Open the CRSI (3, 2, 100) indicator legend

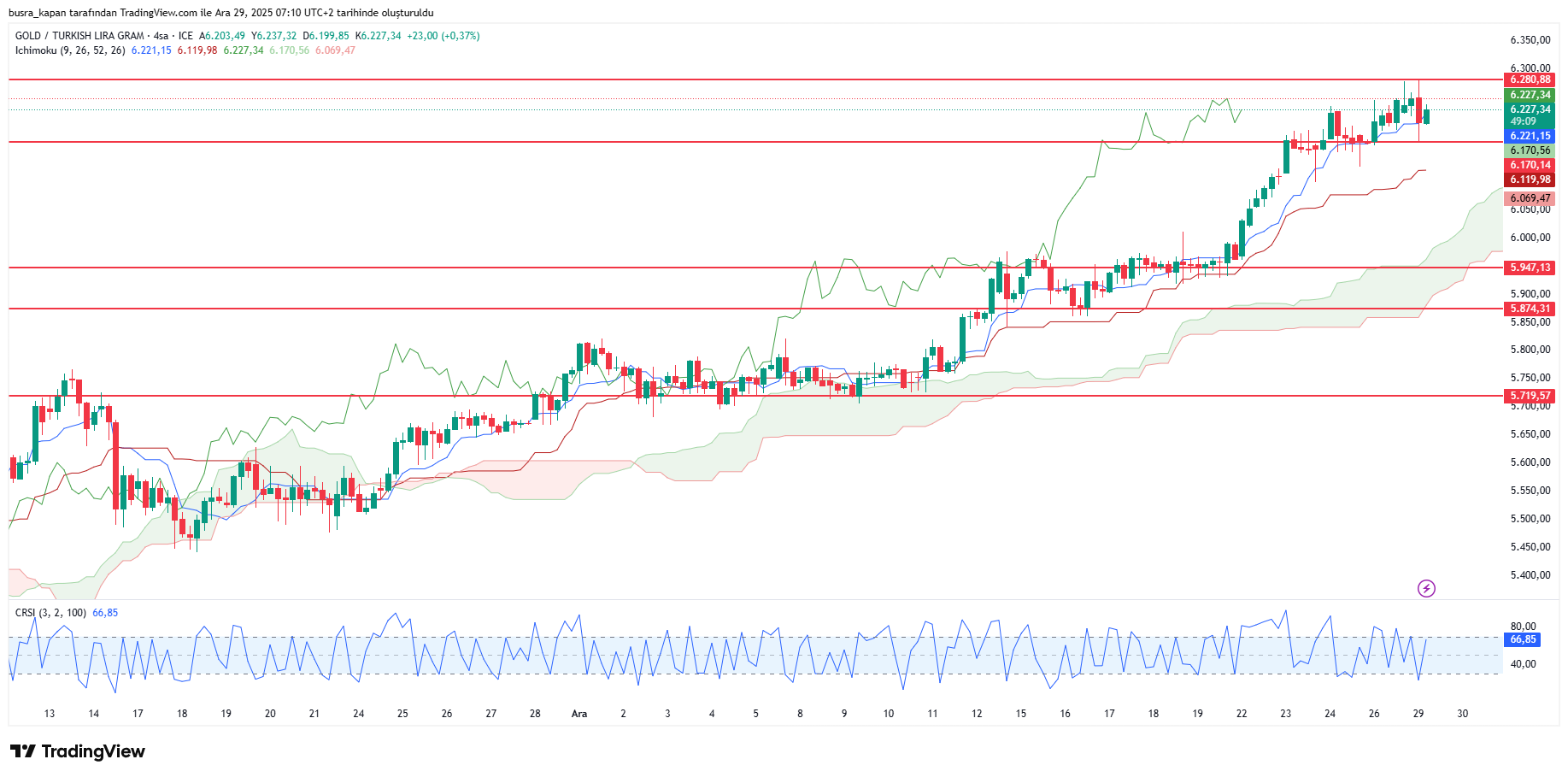point(50,613)
